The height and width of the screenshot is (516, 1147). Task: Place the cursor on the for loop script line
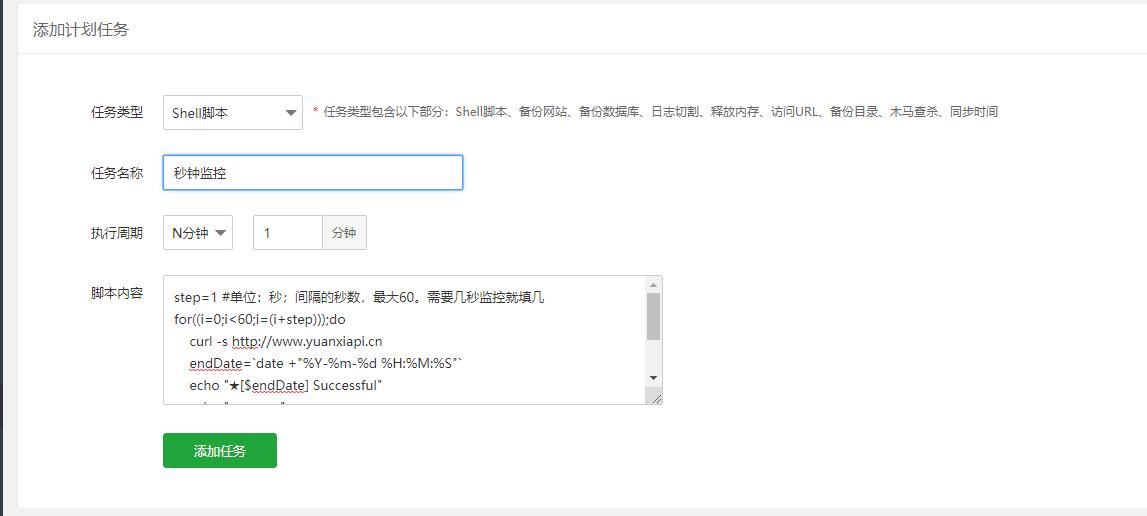(x=259, y=320)
